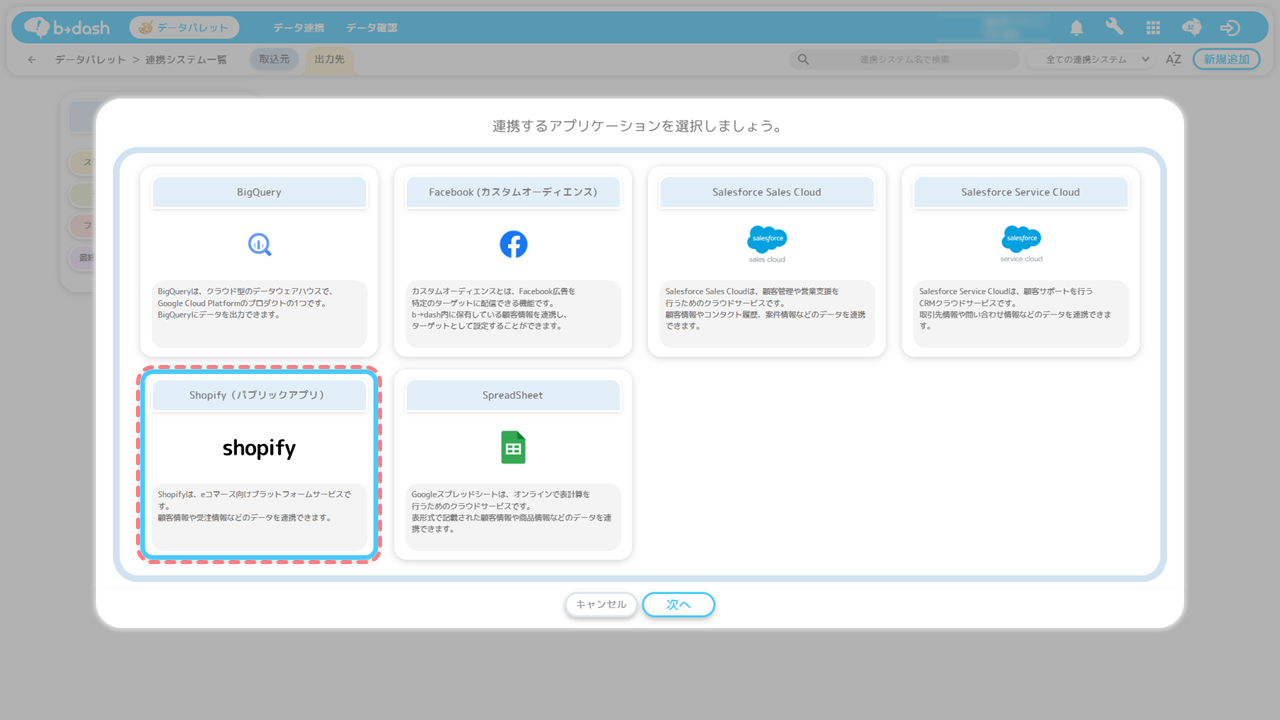Select the Shopify (パブリックアプリ) card title

point(259,395)
